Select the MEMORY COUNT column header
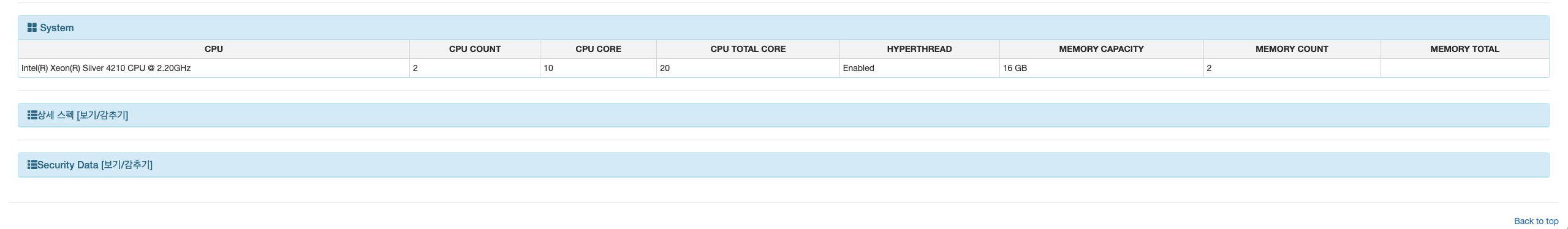Viewport: 1568px width, 229px height. [x=1292, y=49]
